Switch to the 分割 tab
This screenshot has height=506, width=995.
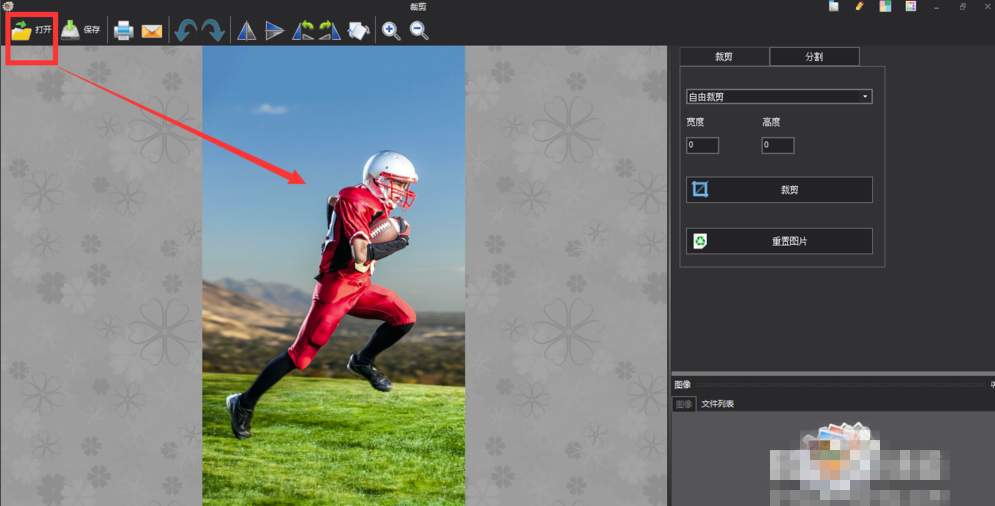(x=814, y=57)
